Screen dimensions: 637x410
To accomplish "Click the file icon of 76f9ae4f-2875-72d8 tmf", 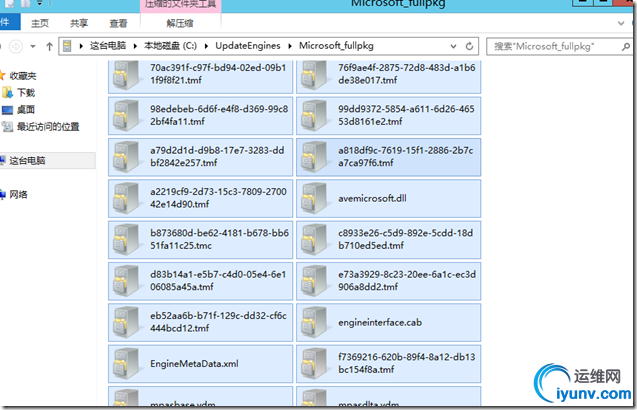I will point(314,75).
